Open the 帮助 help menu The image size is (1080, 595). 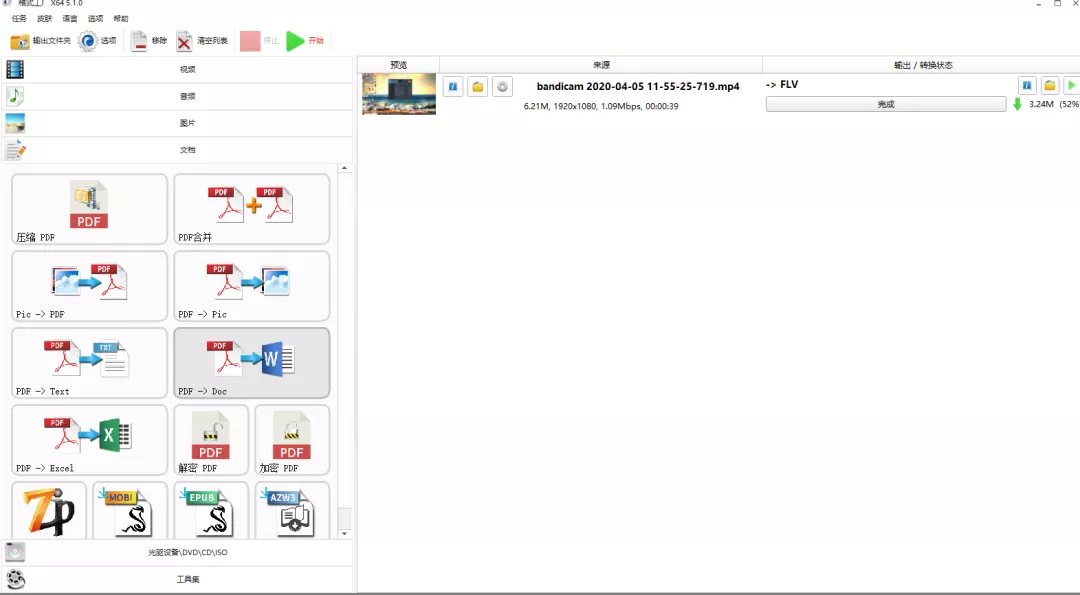tap(121, 19)
